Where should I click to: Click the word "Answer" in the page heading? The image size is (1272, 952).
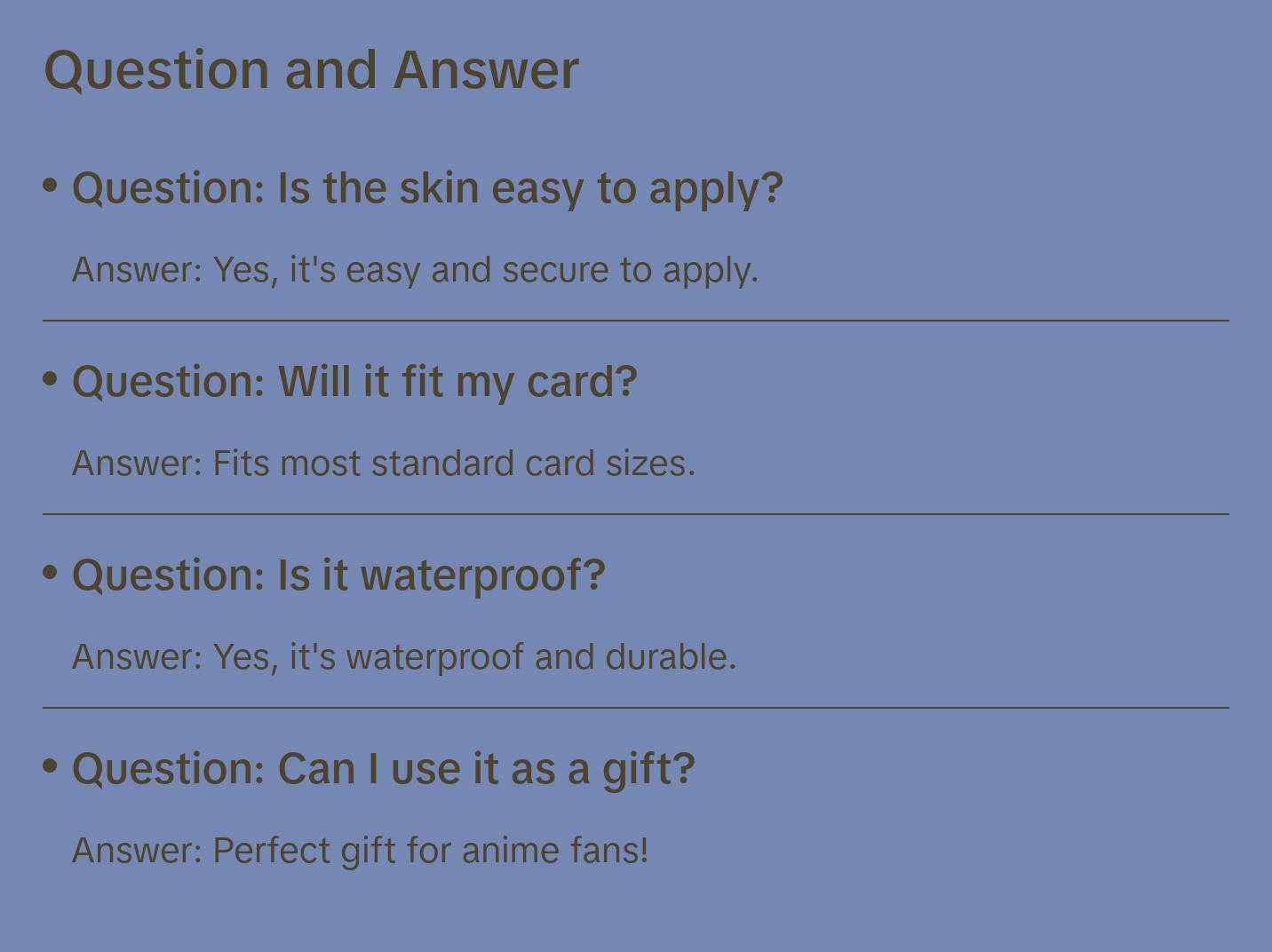coord(486,70)
